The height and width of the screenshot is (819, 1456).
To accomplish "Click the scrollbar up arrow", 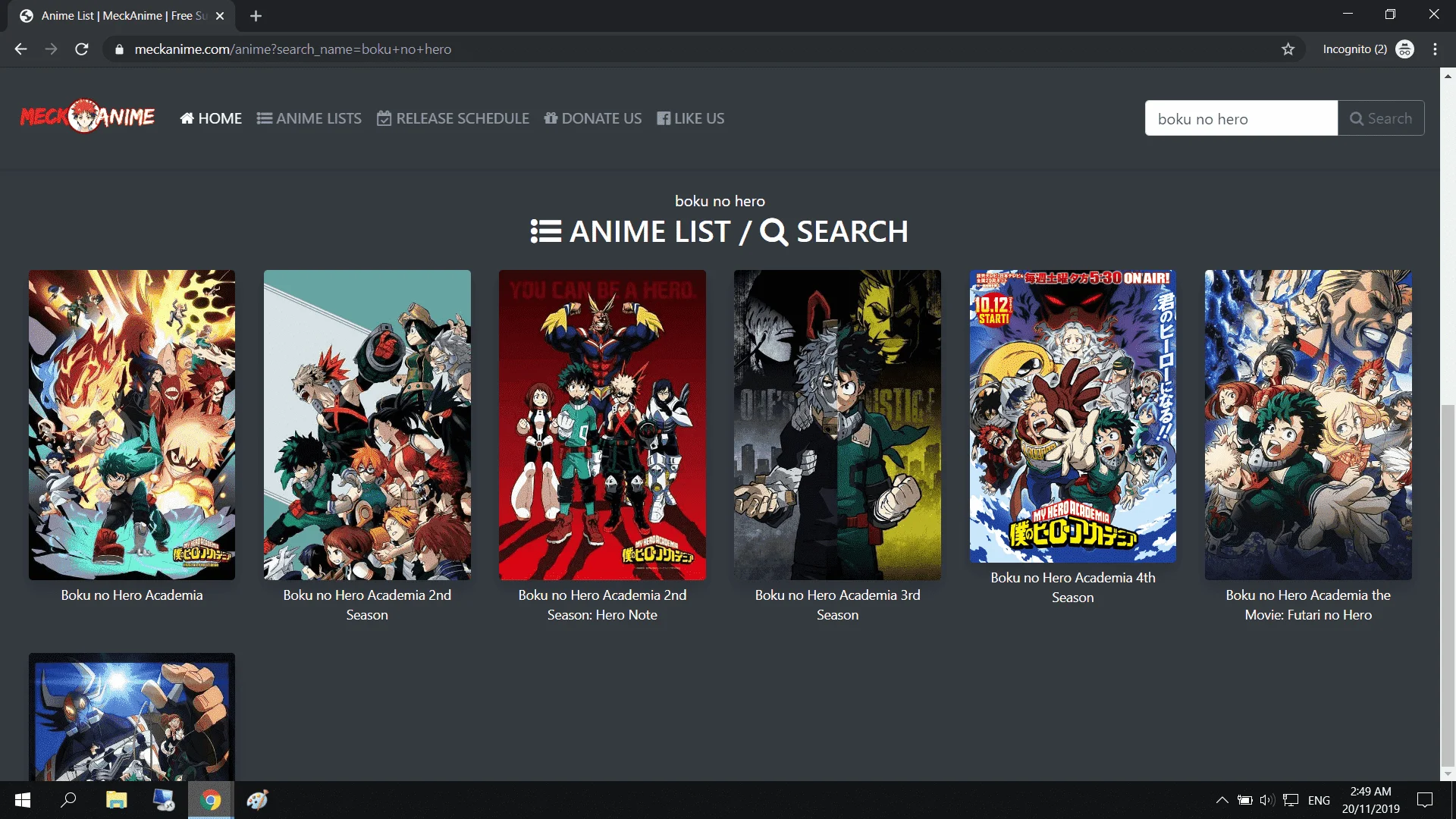I will point(1448,76).
